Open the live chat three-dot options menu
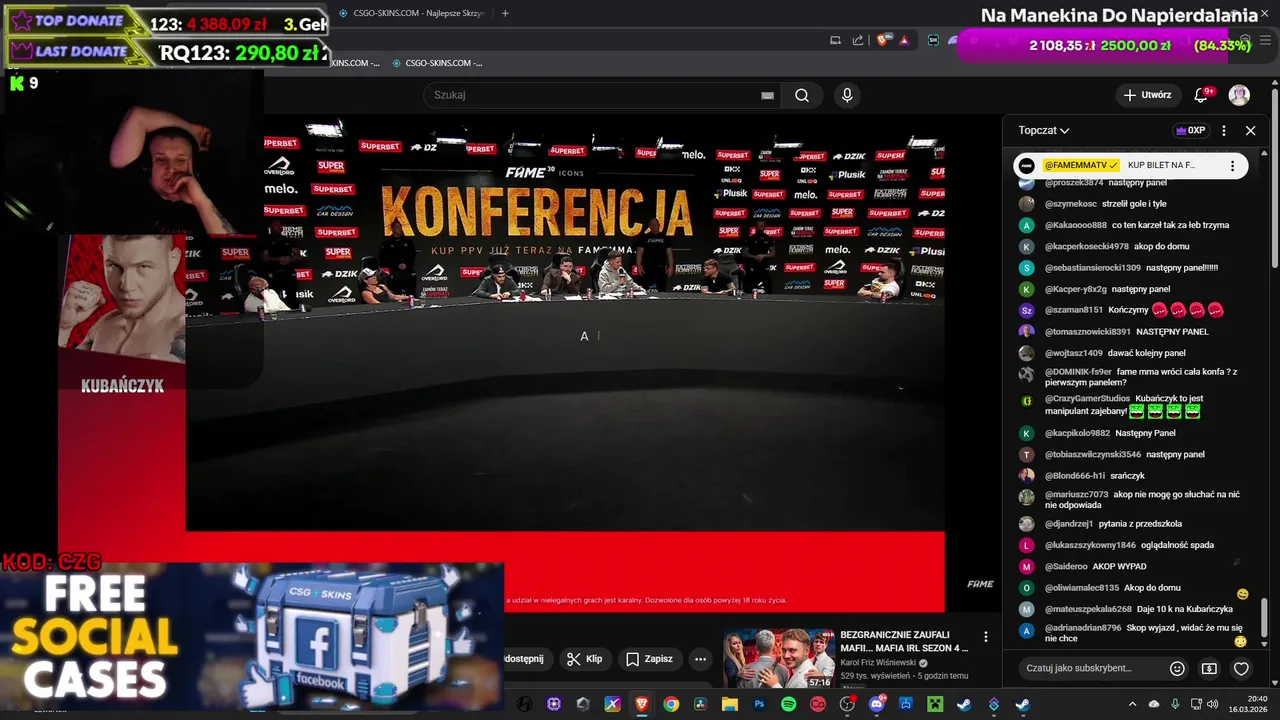This screenshot has height=720, width=1280. click(x=1223, y=130)
